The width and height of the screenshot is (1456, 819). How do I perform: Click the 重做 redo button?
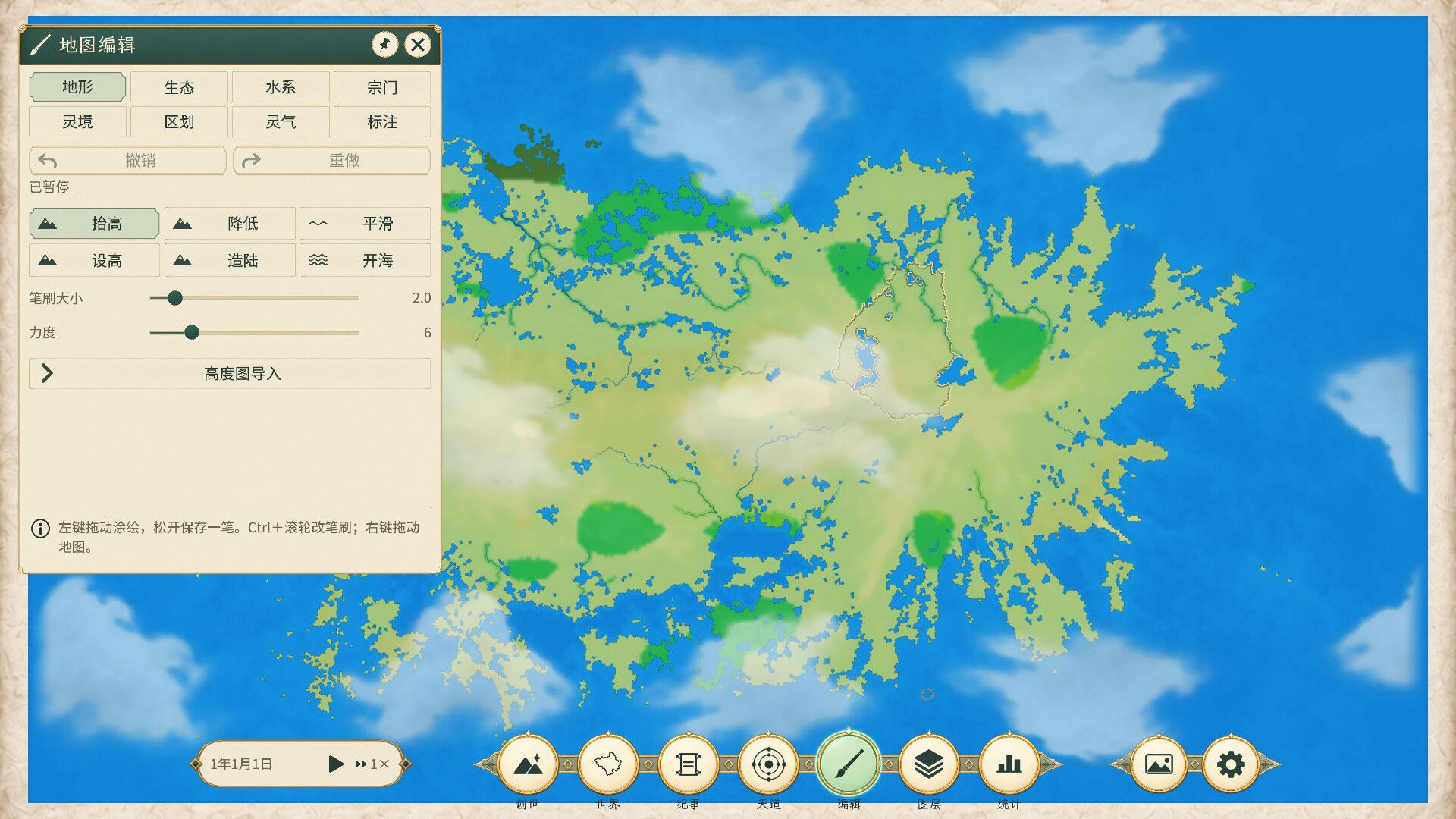[x=331, y=160]
